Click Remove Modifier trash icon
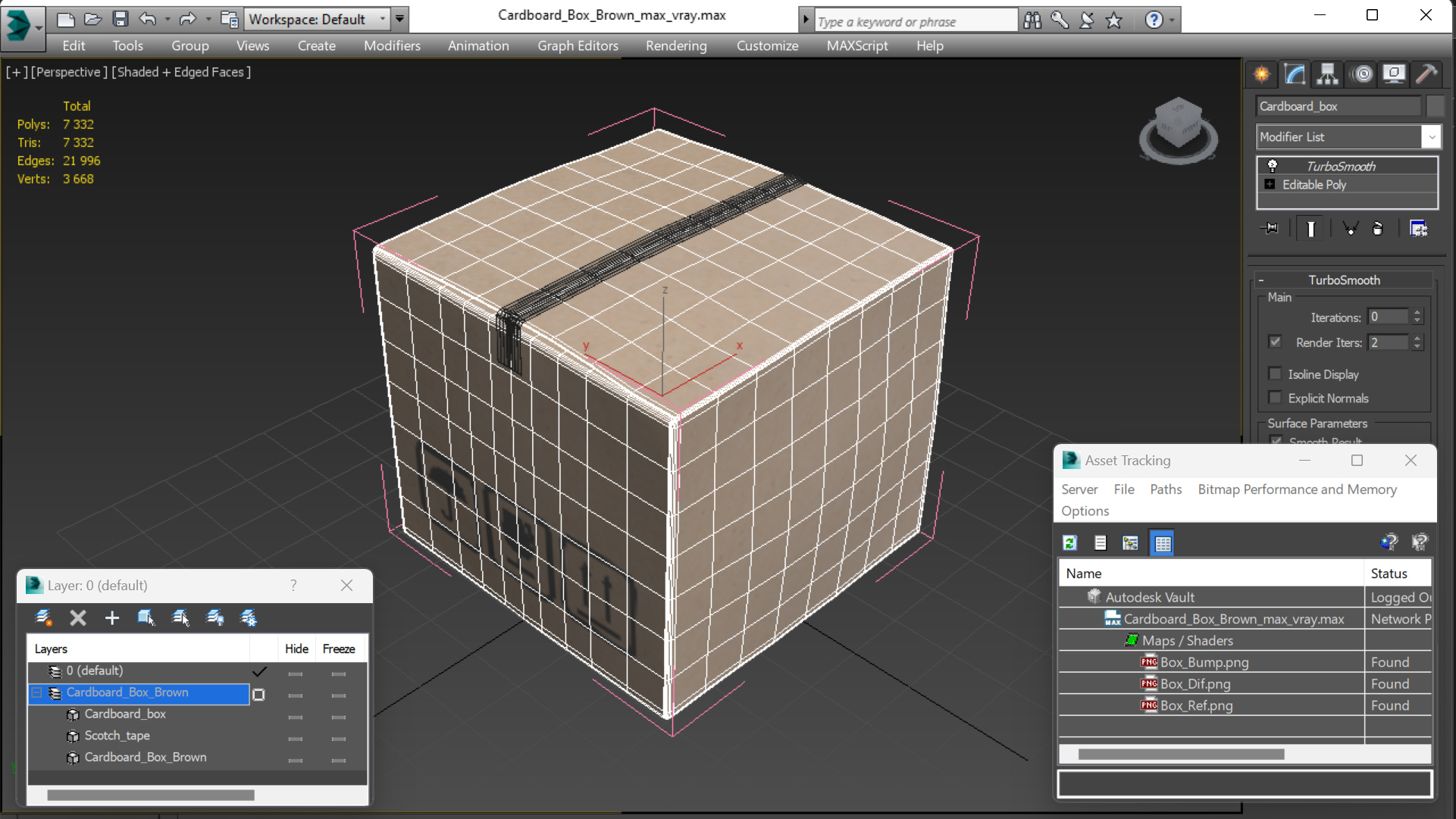The height and width of the screenshot is (819, 1456). click(x=1378, y=229)
